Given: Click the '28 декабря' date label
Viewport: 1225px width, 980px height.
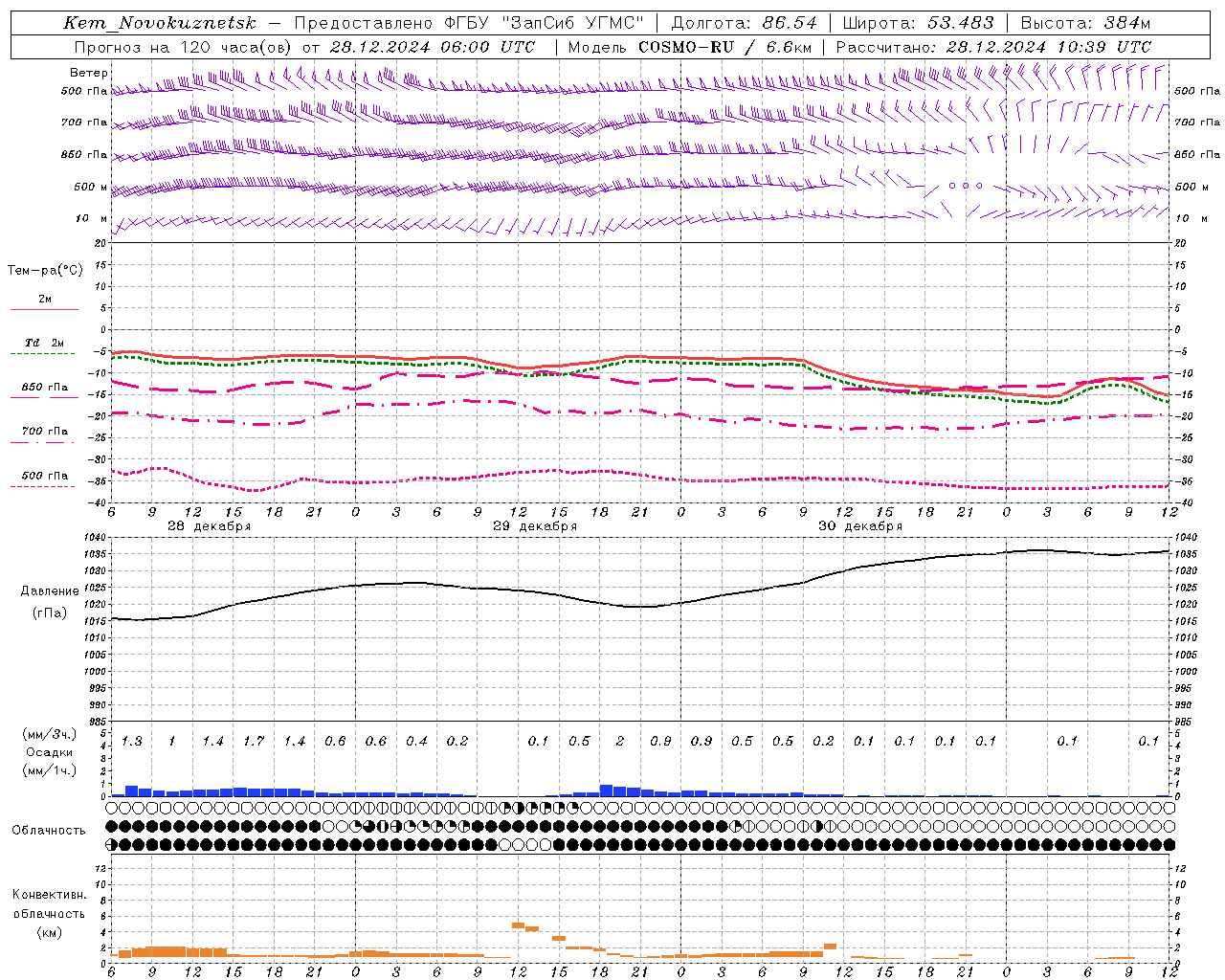Looking at the screenshot, I should click(x=210, y=526).
